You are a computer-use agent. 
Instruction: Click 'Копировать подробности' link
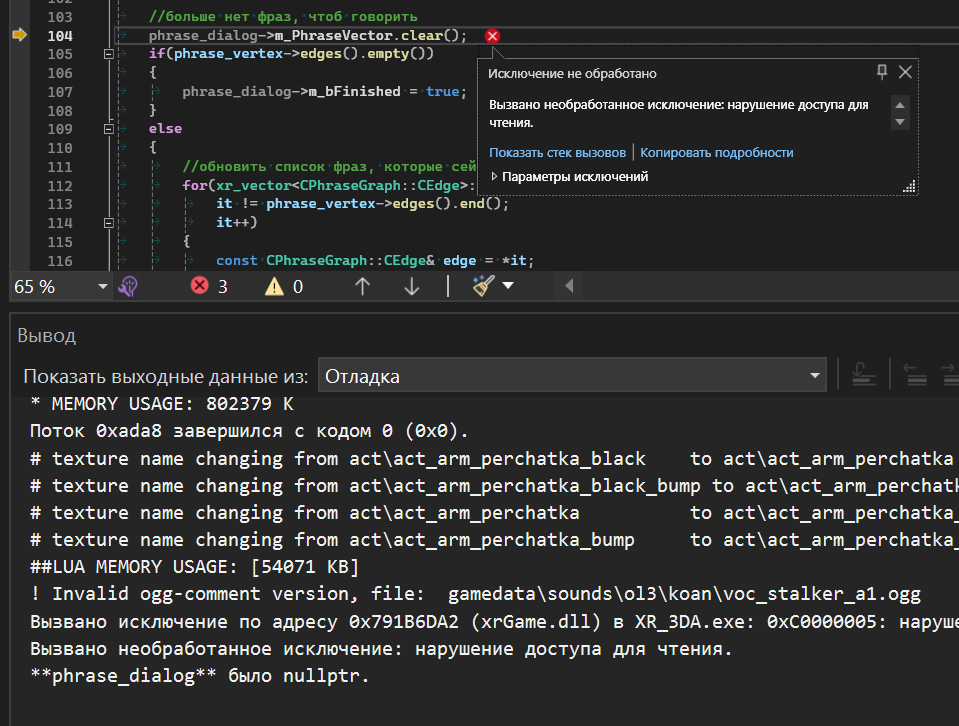pos(716,152)
